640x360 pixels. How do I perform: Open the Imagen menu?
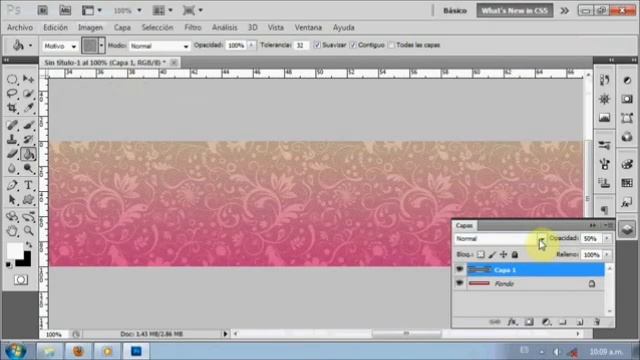click(90, 28)
